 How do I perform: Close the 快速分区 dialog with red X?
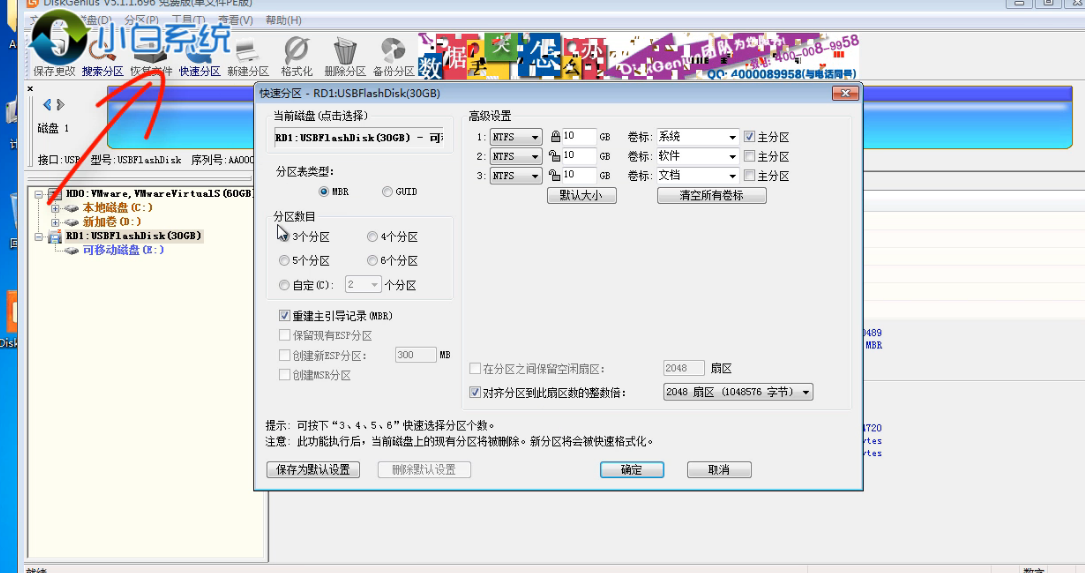(845, 93)
